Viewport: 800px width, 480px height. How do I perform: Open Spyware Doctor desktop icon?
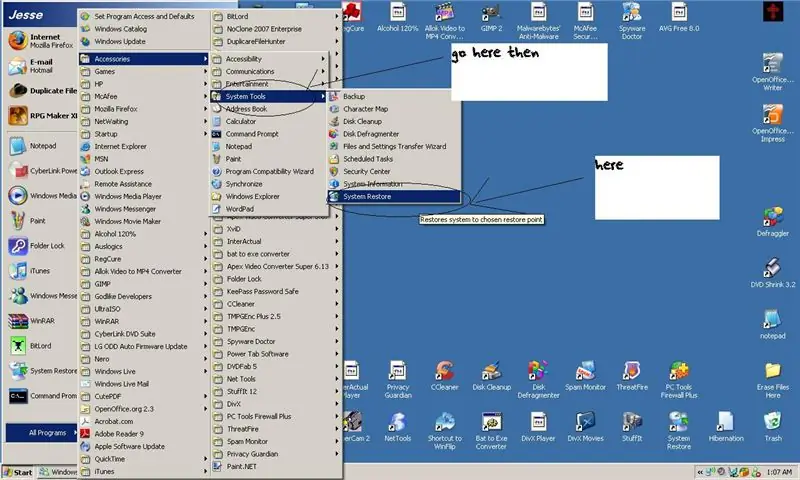pos(632,21)
